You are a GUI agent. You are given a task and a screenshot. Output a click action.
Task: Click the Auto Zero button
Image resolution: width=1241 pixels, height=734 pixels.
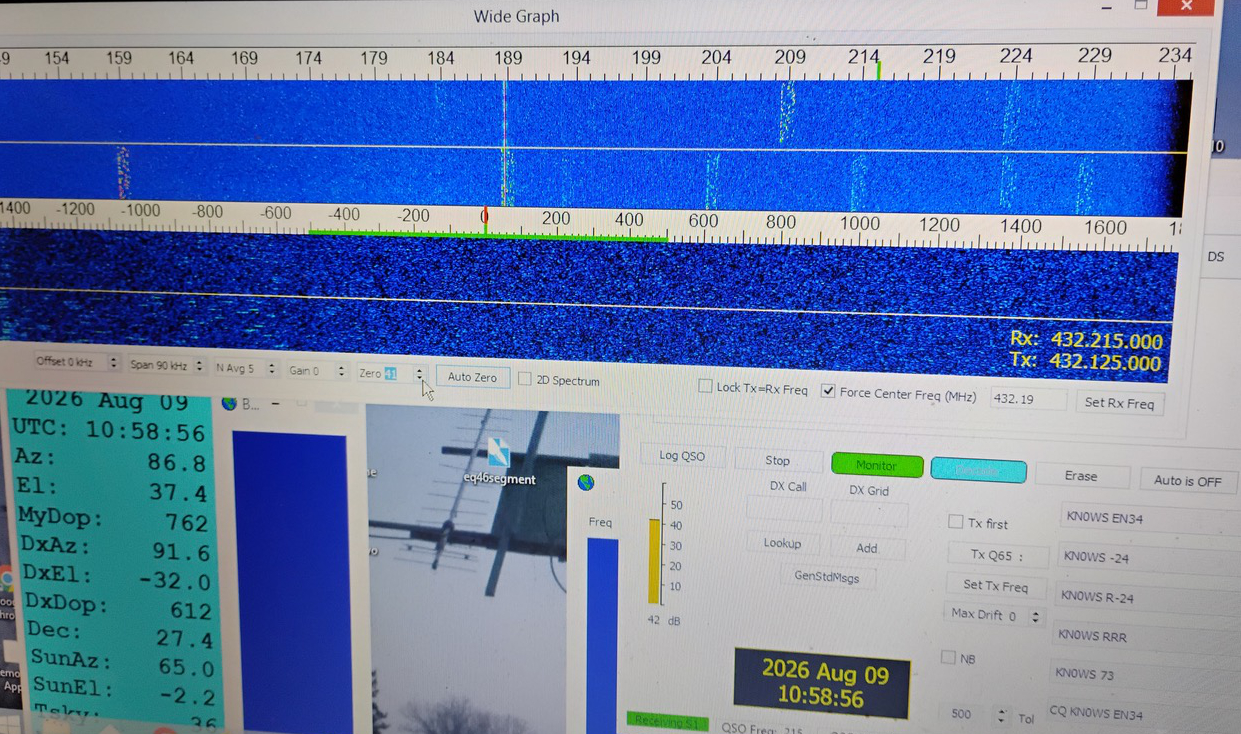click(x=472, y=377)
